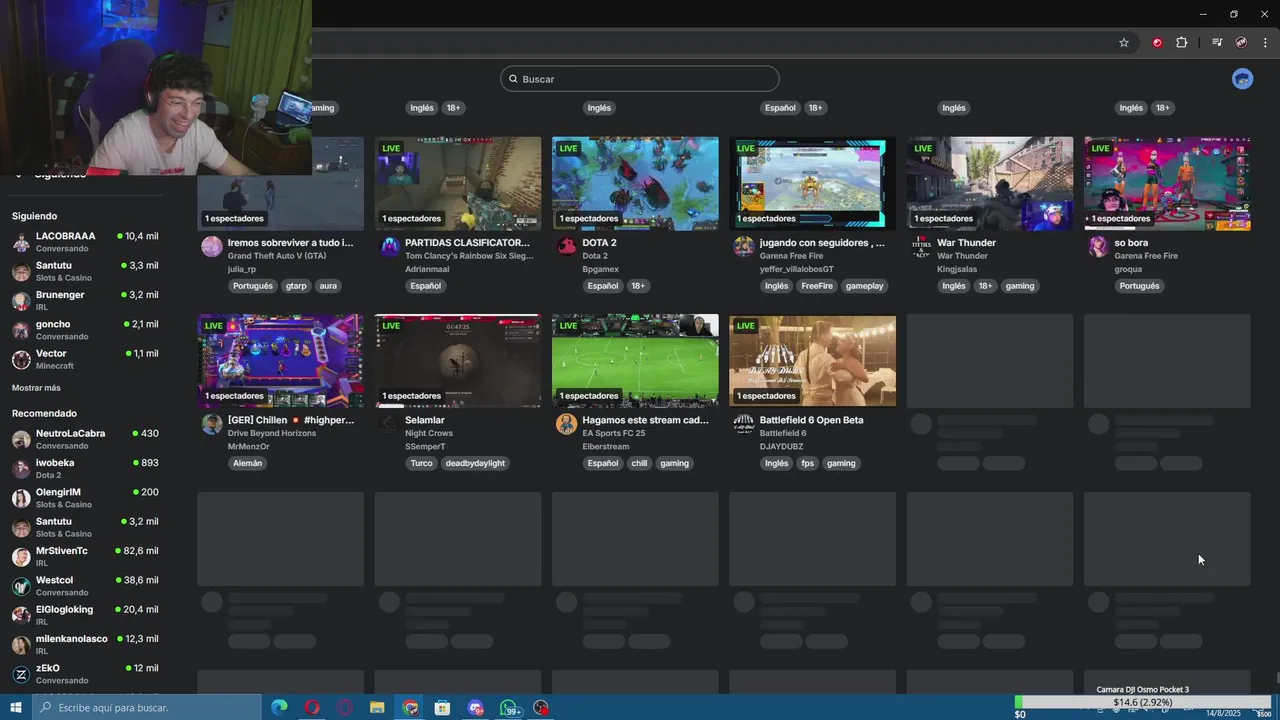Open Kingjsalas channel name link
The height and width of the screenshot is (720, 1280).
point(957,269)
